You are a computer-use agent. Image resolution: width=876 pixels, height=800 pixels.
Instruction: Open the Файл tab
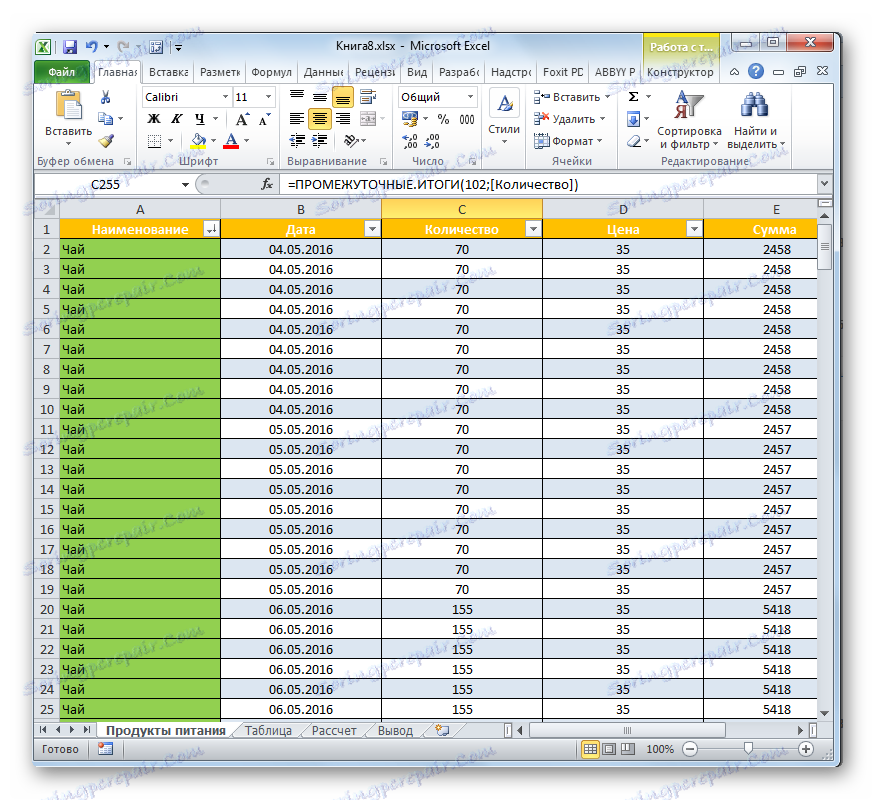[61, 72]
